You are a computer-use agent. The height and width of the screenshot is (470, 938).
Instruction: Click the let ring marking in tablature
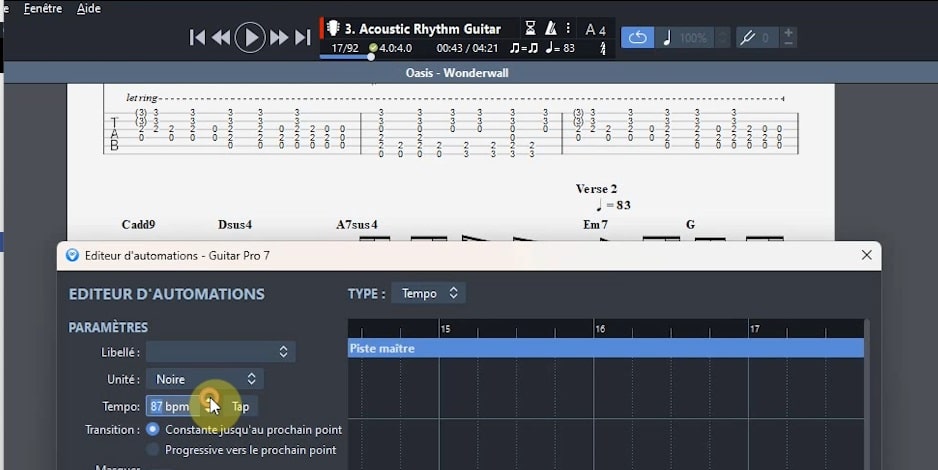(x=142, y=97)
